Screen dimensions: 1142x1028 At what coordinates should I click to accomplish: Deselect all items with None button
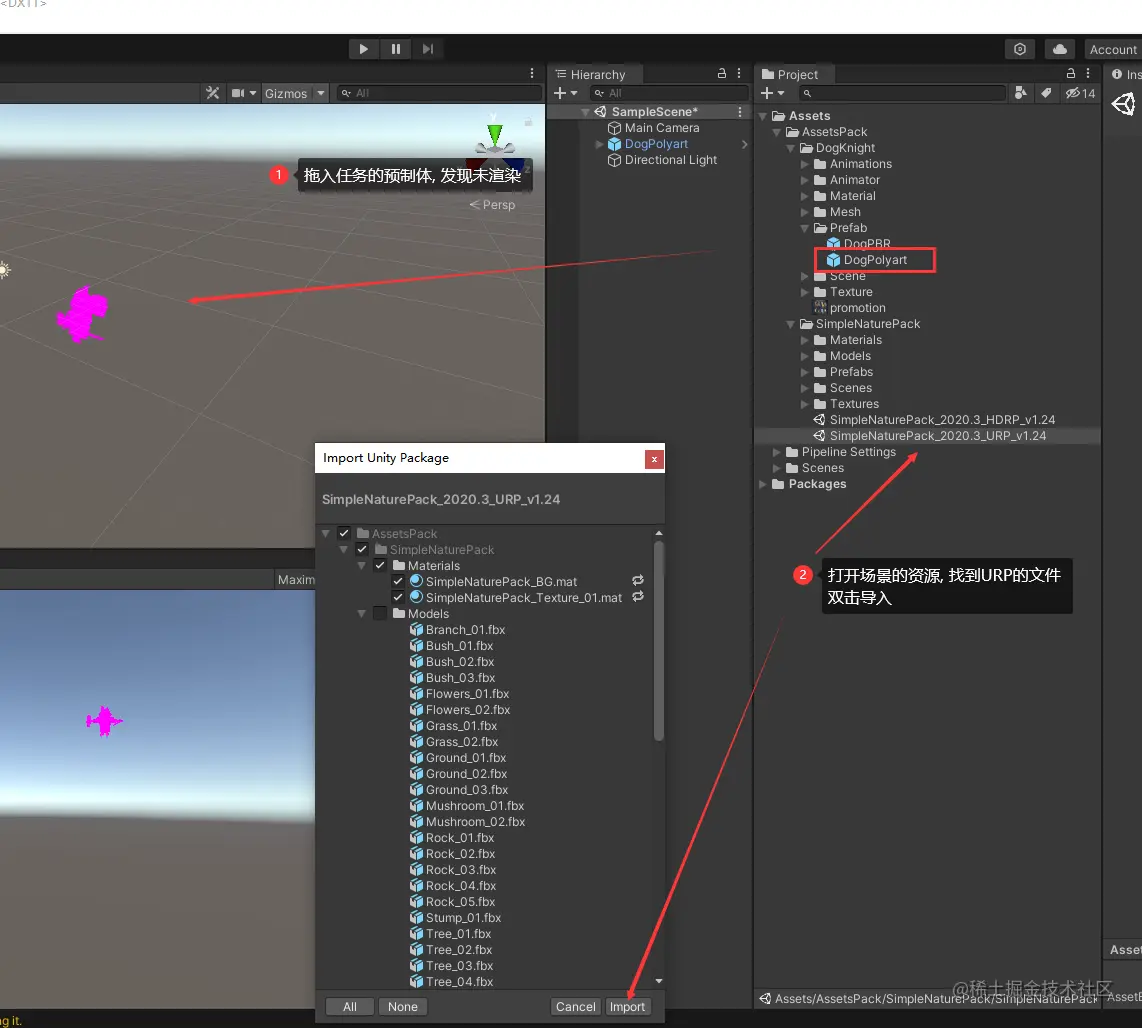403,1007
